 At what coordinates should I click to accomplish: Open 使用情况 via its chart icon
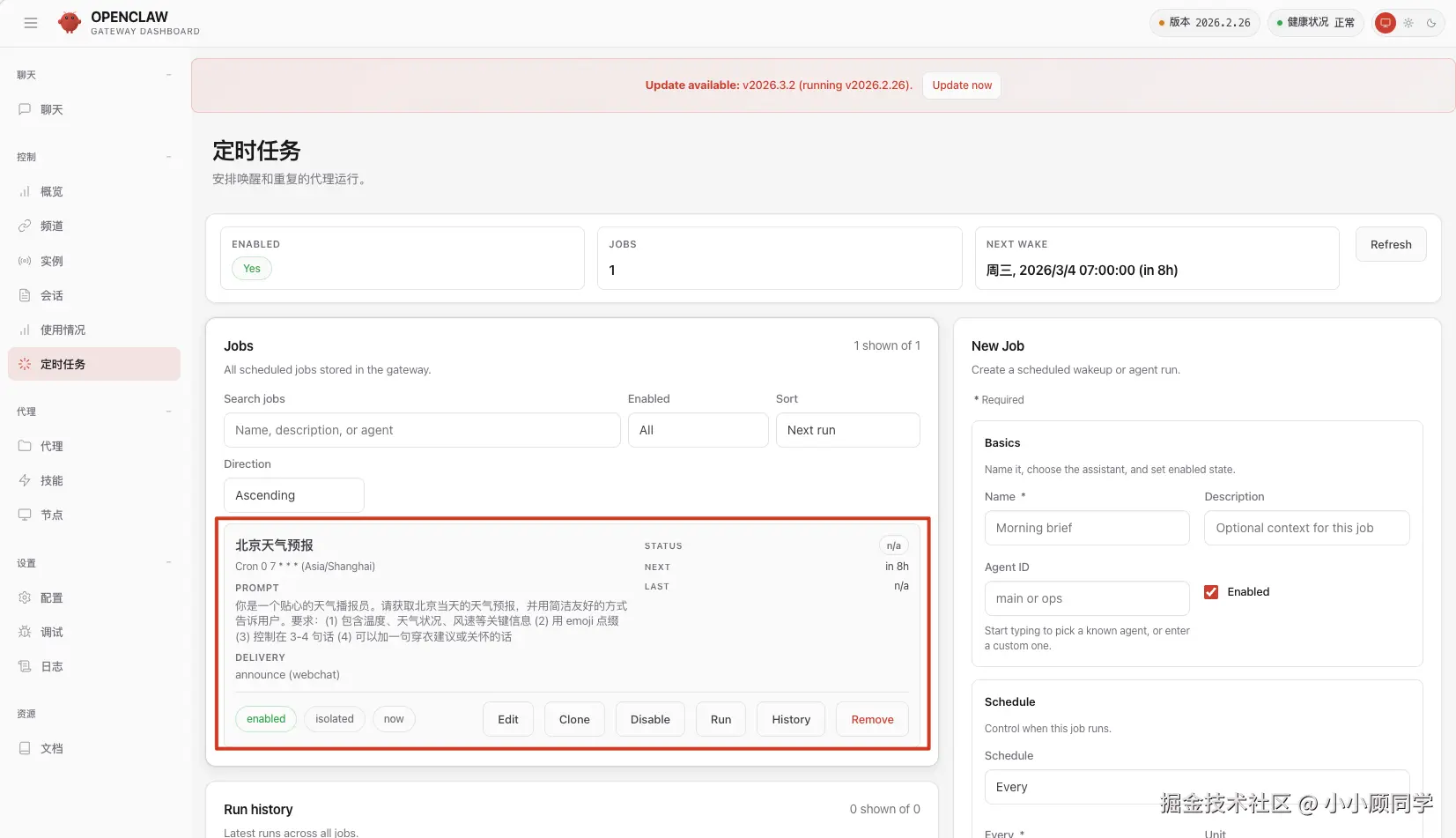pos(25,330)
